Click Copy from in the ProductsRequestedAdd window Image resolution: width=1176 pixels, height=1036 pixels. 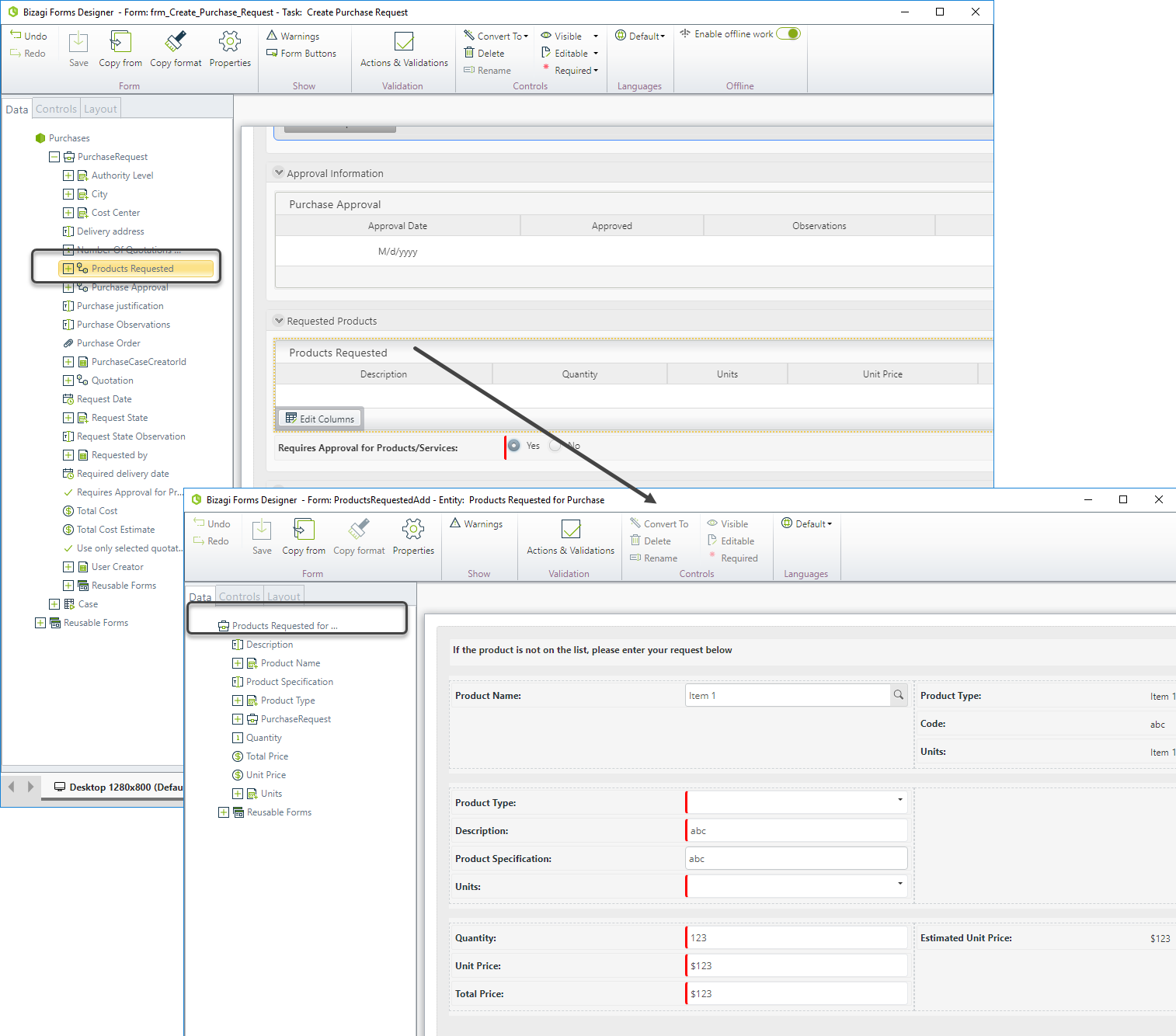304,537
